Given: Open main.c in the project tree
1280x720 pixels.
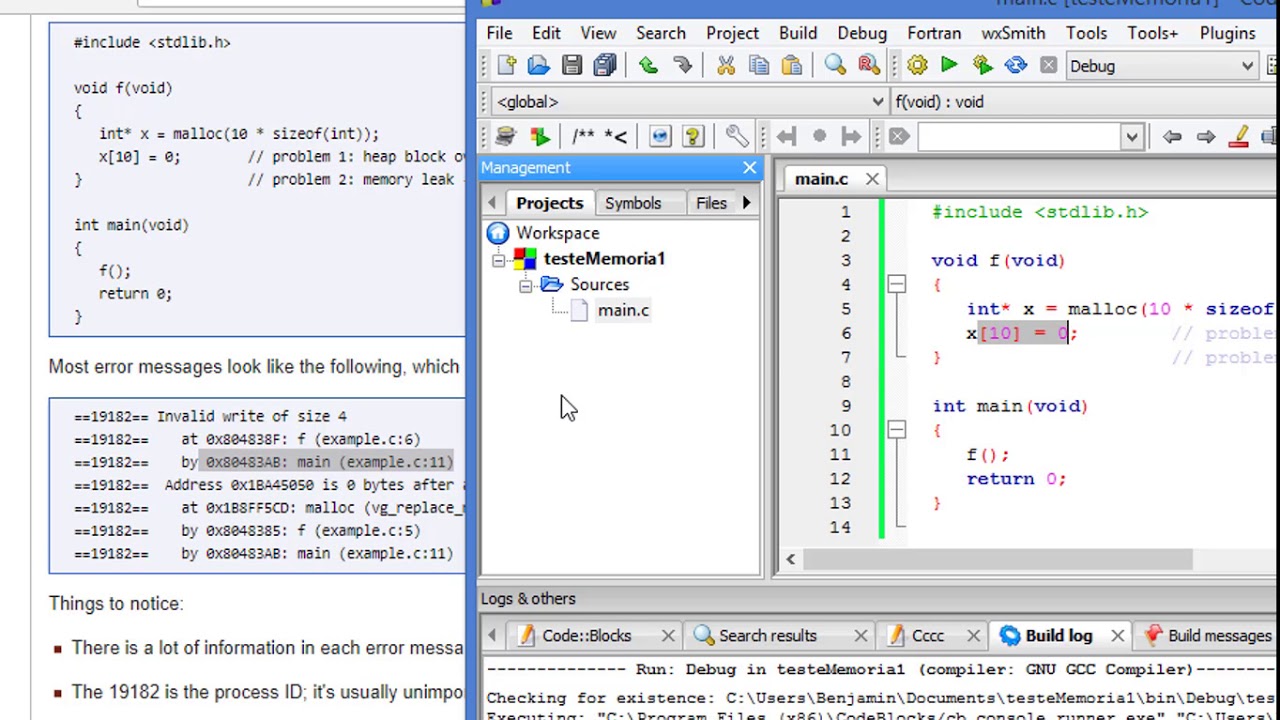Looking at the screenshot, I should click(x=623, y=310).
